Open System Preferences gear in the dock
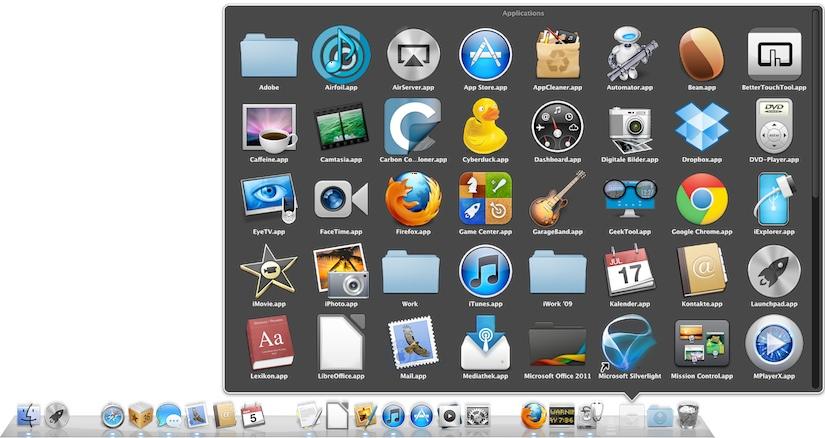Viewport: 825px width, 438px height. 478,416
